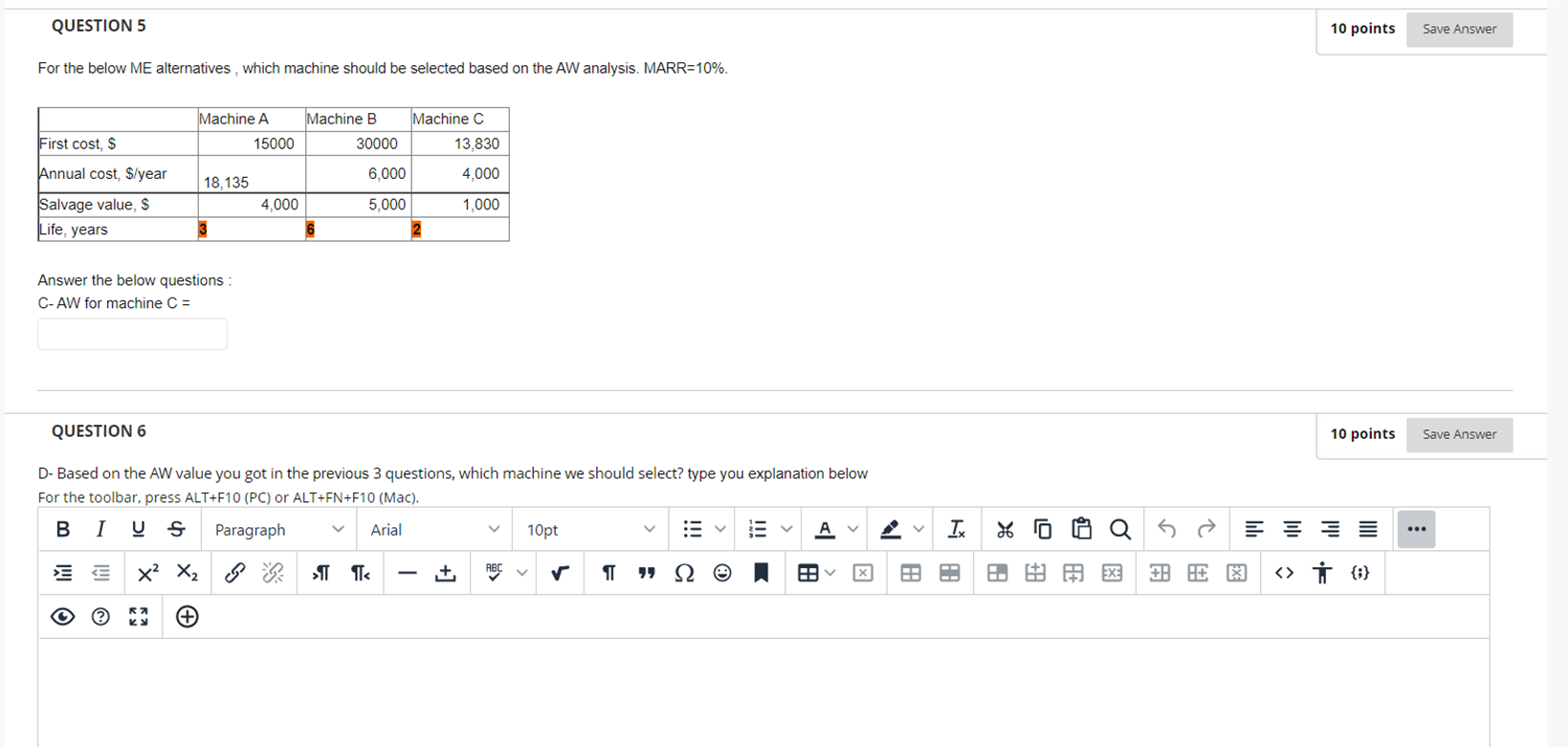Screen dimensions: 1568x747
Task: Undo the last edit
Action: pyautogui.click(x=1167, y=529)
